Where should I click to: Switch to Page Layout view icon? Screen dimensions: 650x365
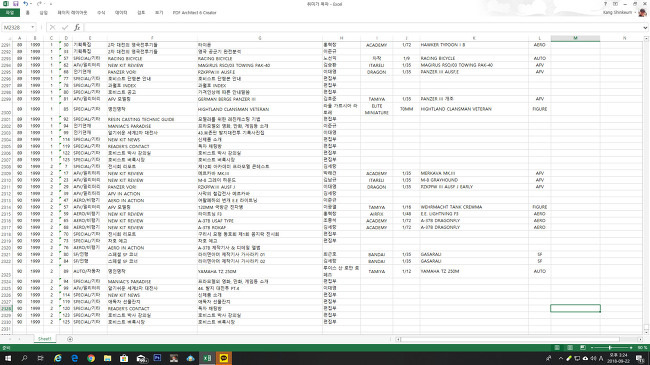click(x=570, y=348)
